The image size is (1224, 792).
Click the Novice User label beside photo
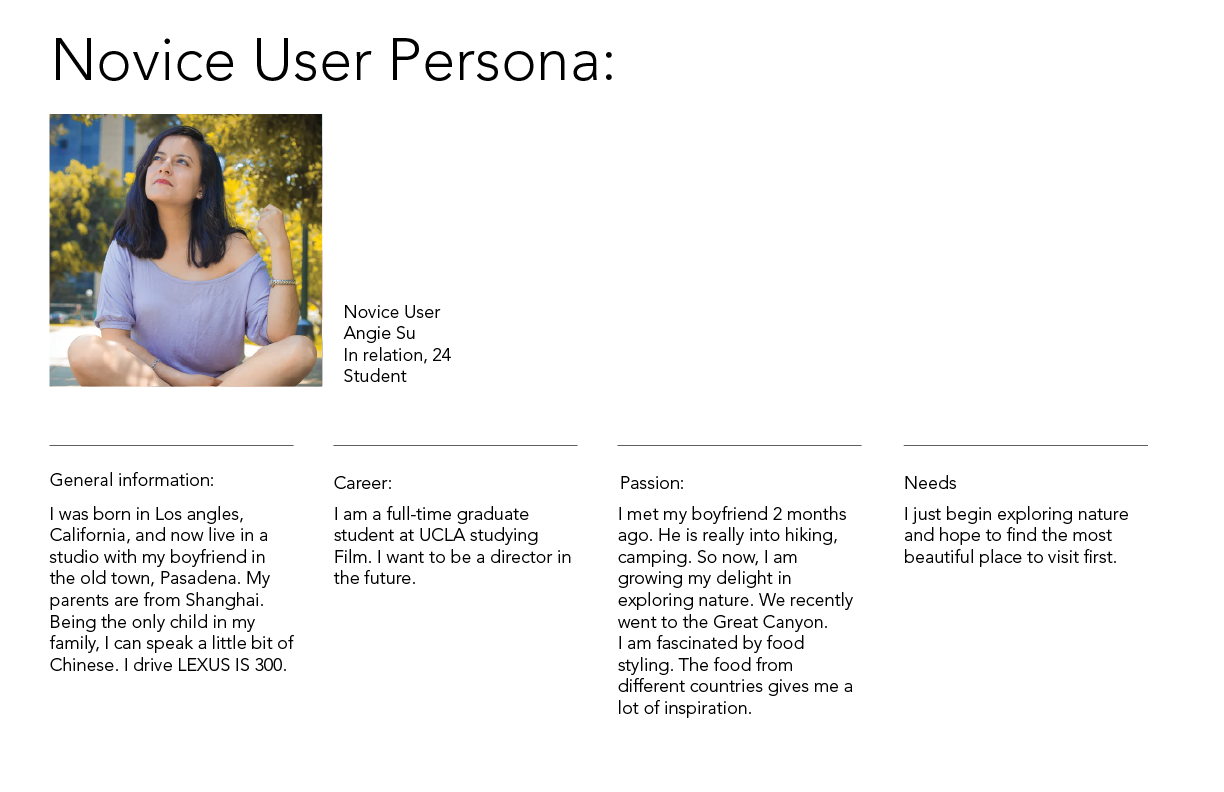392,312
